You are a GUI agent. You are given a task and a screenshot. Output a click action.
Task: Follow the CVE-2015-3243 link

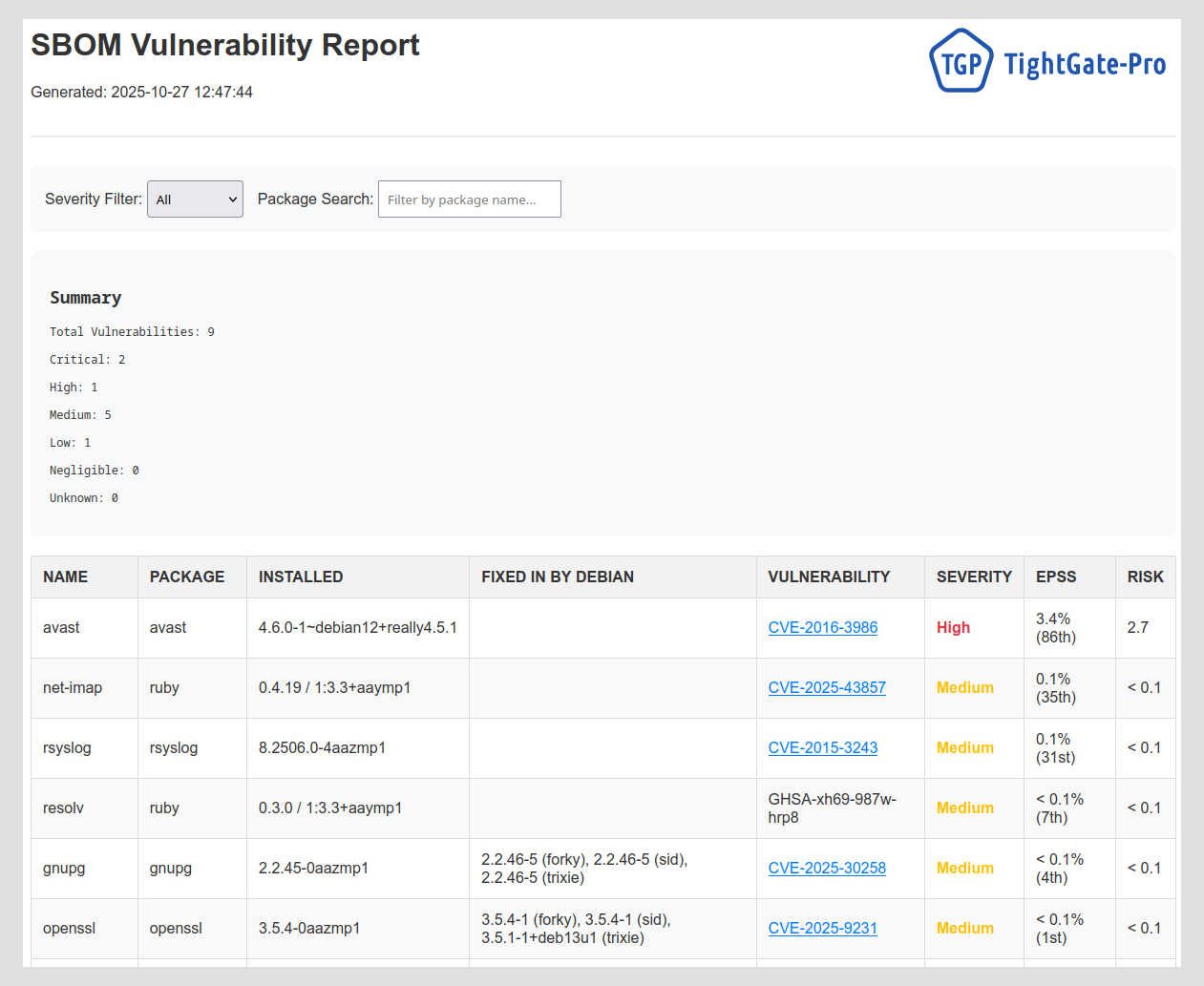822,748
